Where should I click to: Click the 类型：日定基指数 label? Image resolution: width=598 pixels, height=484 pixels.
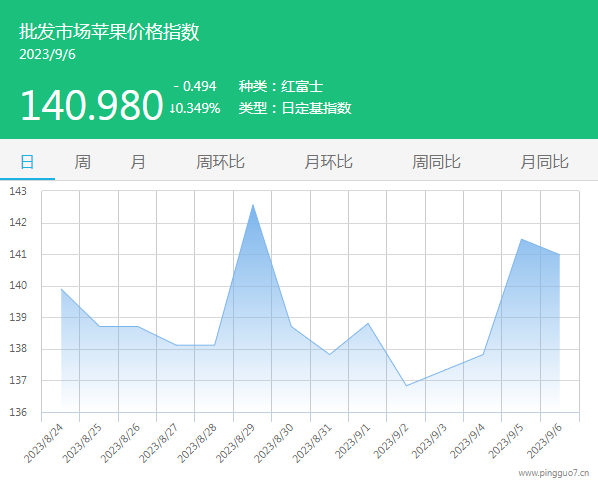295,108
